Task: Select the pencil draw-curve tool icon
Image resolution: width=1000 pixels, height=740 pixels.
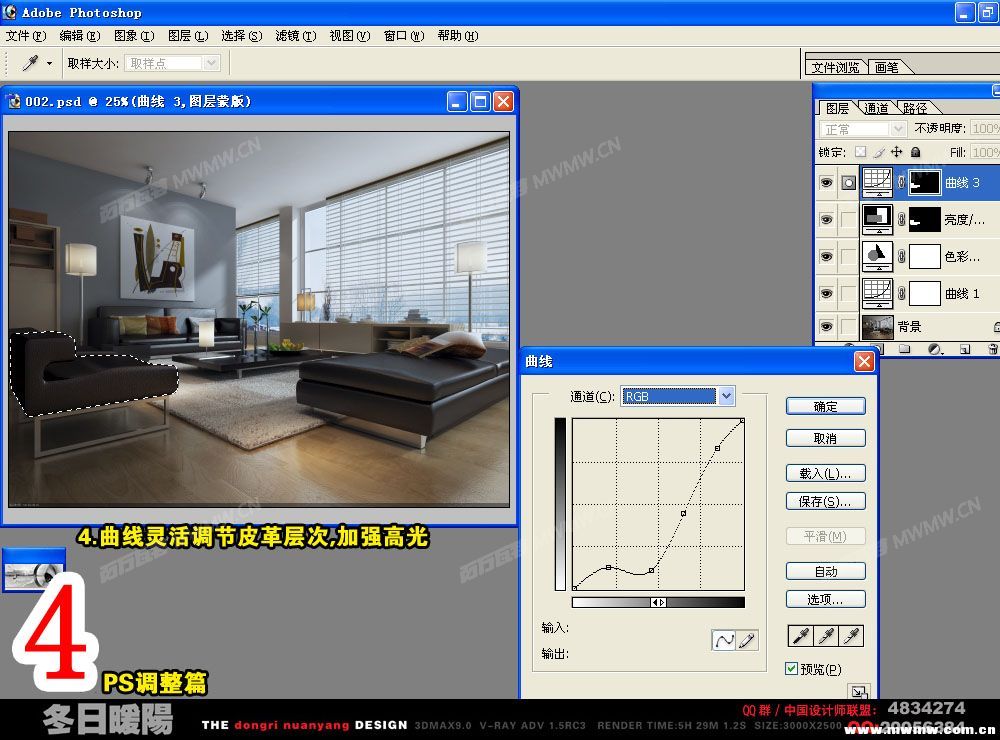Action: click(747, 640)
